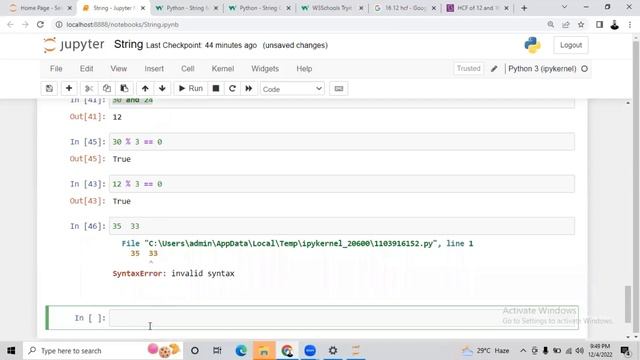Open the File menu

click(x=56, y=69)
